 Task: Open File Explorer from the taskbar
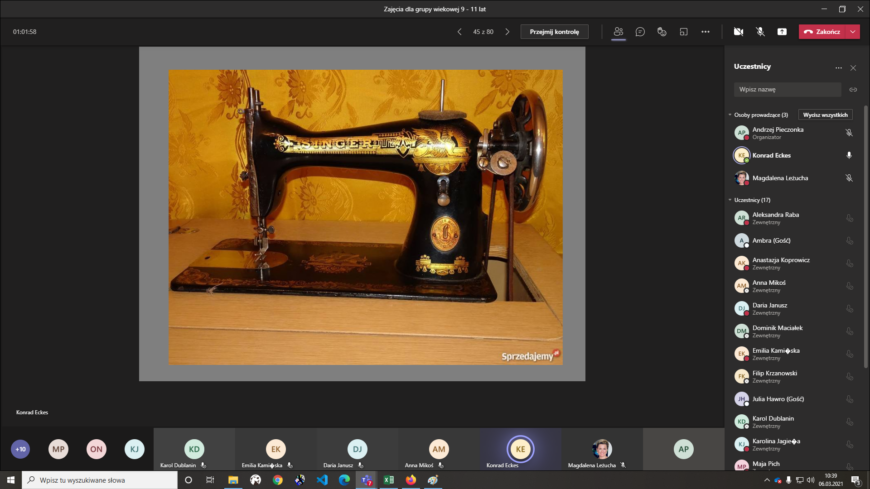pos(233,480)
